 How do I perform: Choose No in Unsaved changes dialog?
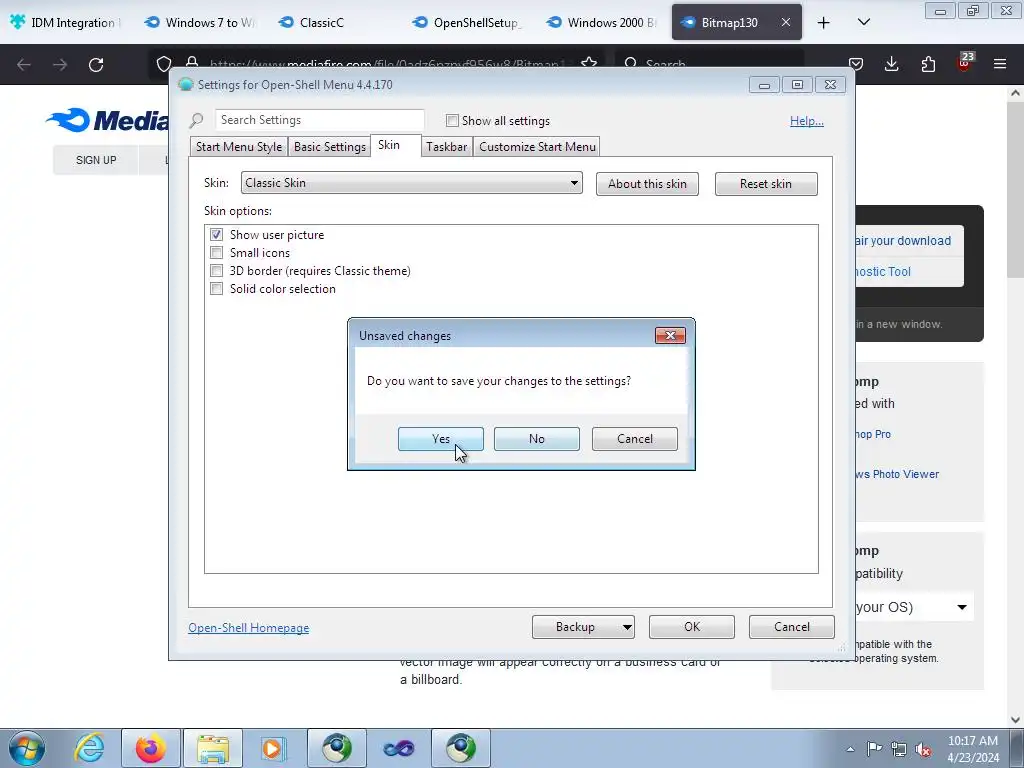[x=537, y=439]
